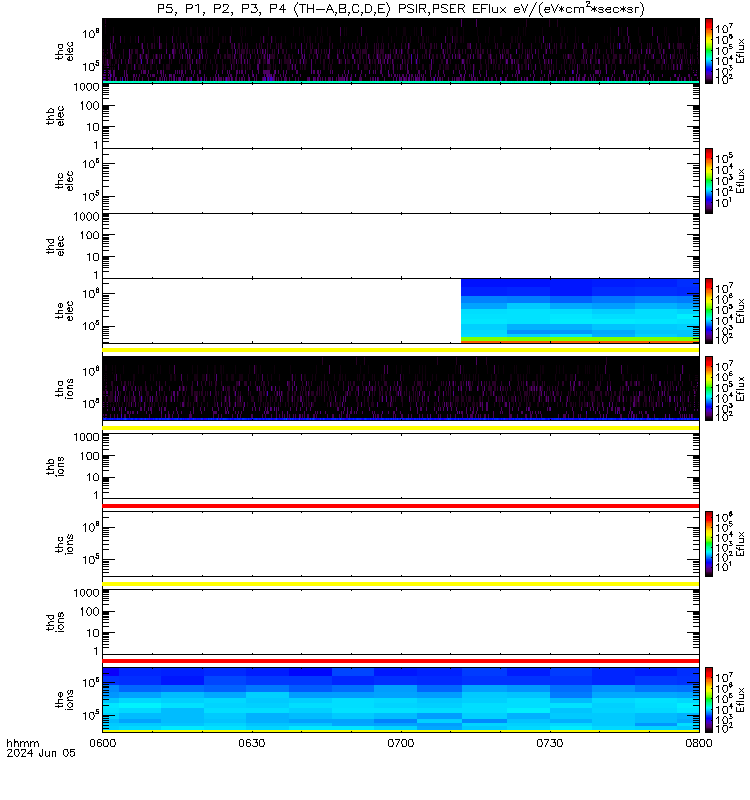Viewport: 750px width, 800px height.
Task: Click the yellow bar below the elec panel
Action: tap(401, 350)
